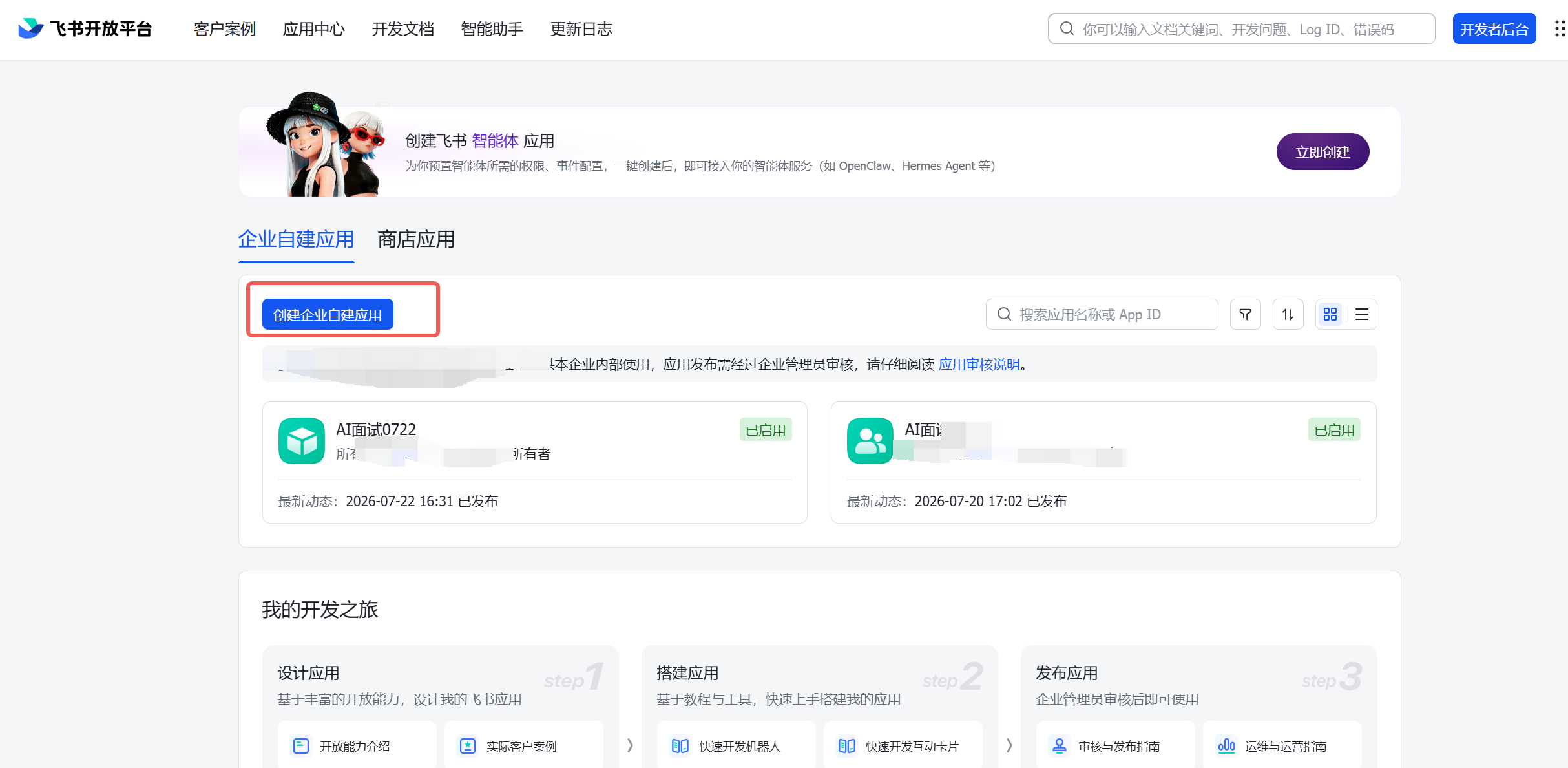Screen dimensions: 1568x768
Task: Click 创建企业自建应用 button
Action: tap(328, 314)
